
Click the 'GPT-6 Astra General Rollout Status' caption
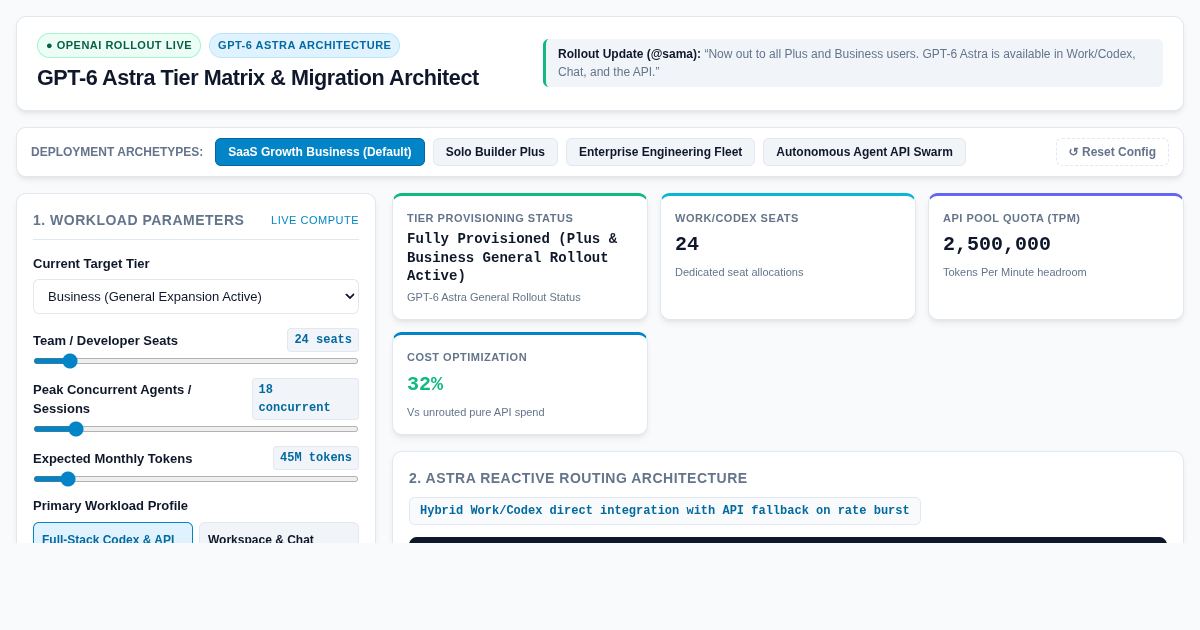click(494, 297)
